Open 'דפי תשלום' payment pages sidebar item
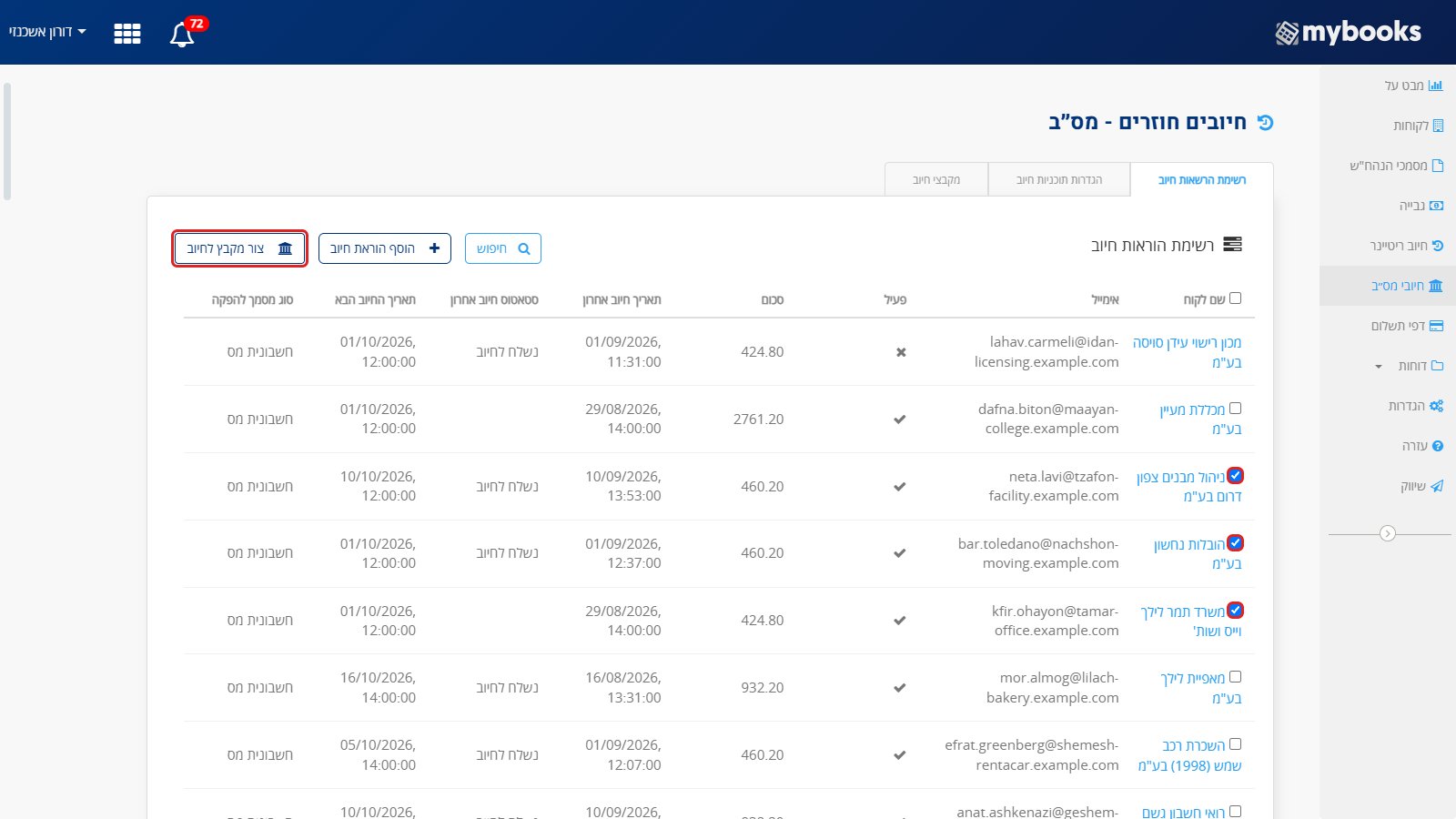The width and height of the screenshot is (1456, 819). tap(1407, 326)
